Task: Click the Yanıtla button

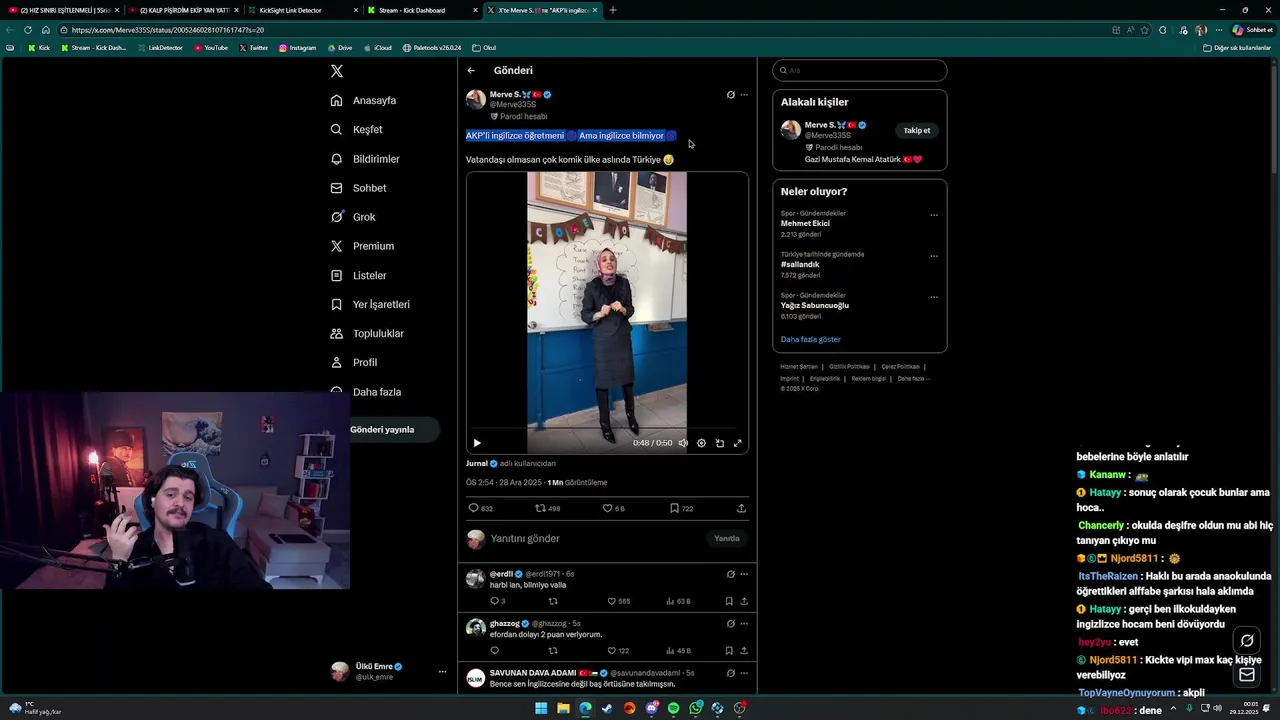Action: tap(727, 538)
